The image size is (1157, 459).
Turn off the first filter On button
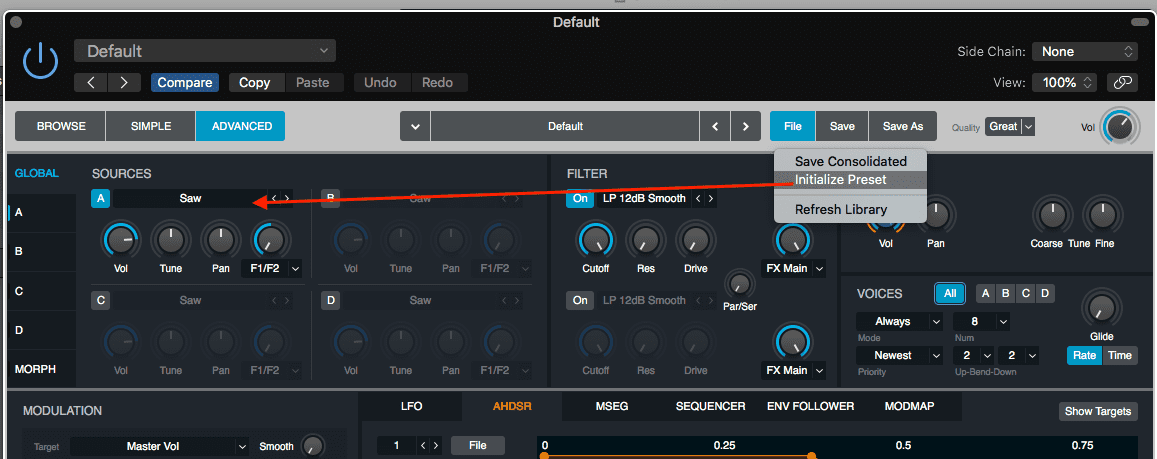click(580, 198)
